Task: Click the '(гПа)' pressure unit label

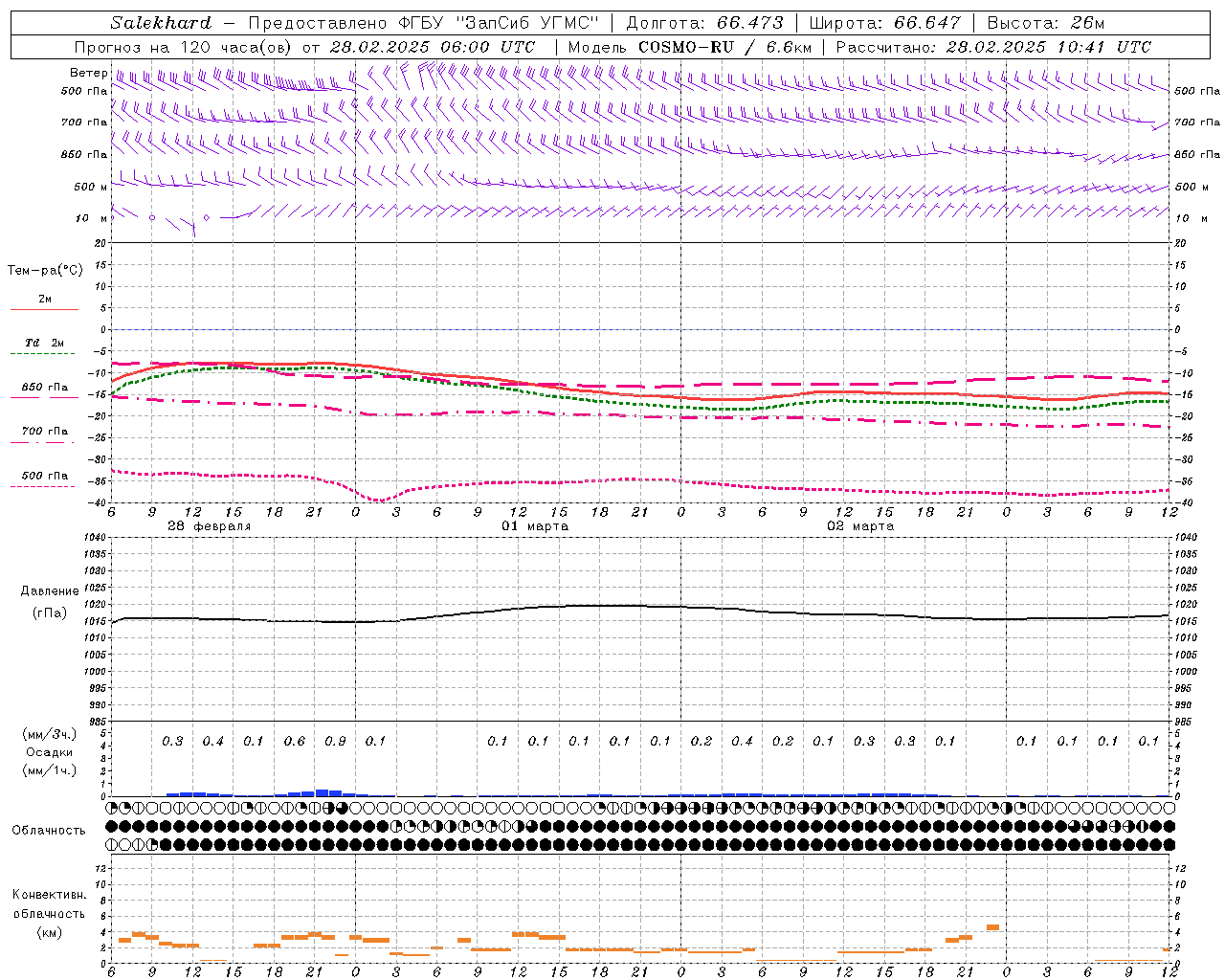Action: point(49,613)
